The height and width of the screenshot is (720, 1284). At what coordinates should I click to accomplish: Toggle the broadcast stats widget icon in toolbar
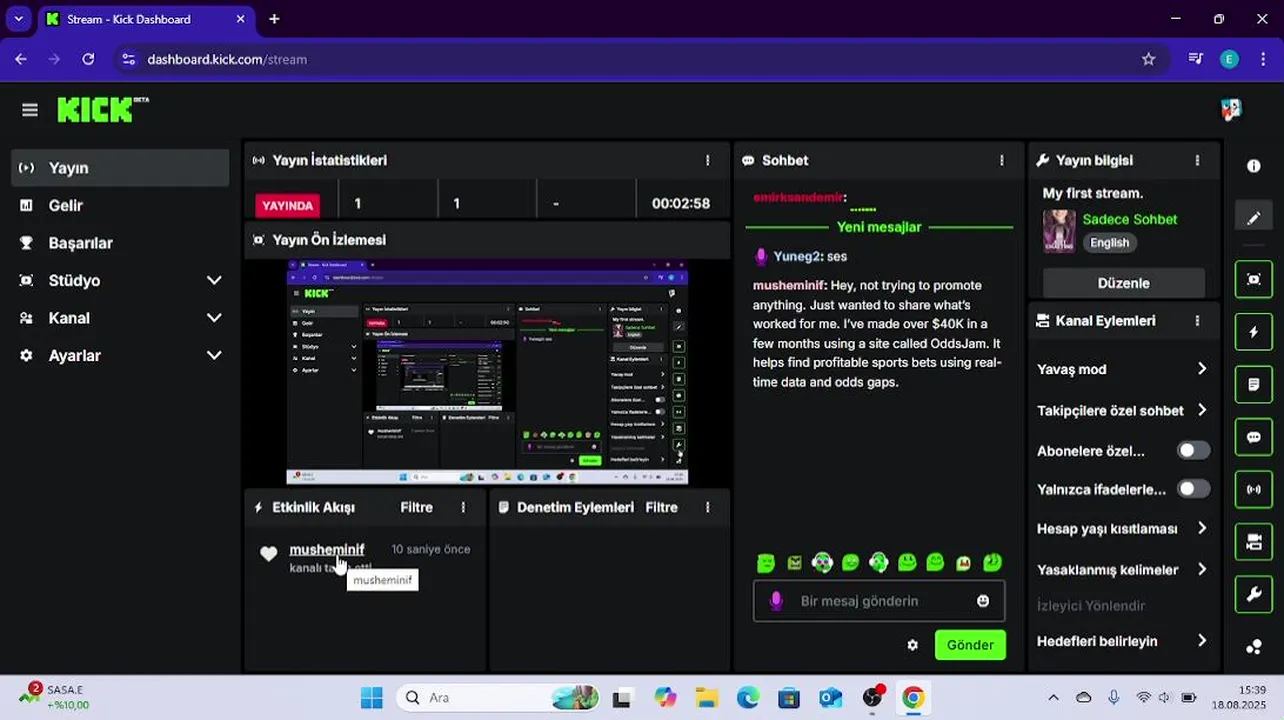click(x=1254, y=489)
